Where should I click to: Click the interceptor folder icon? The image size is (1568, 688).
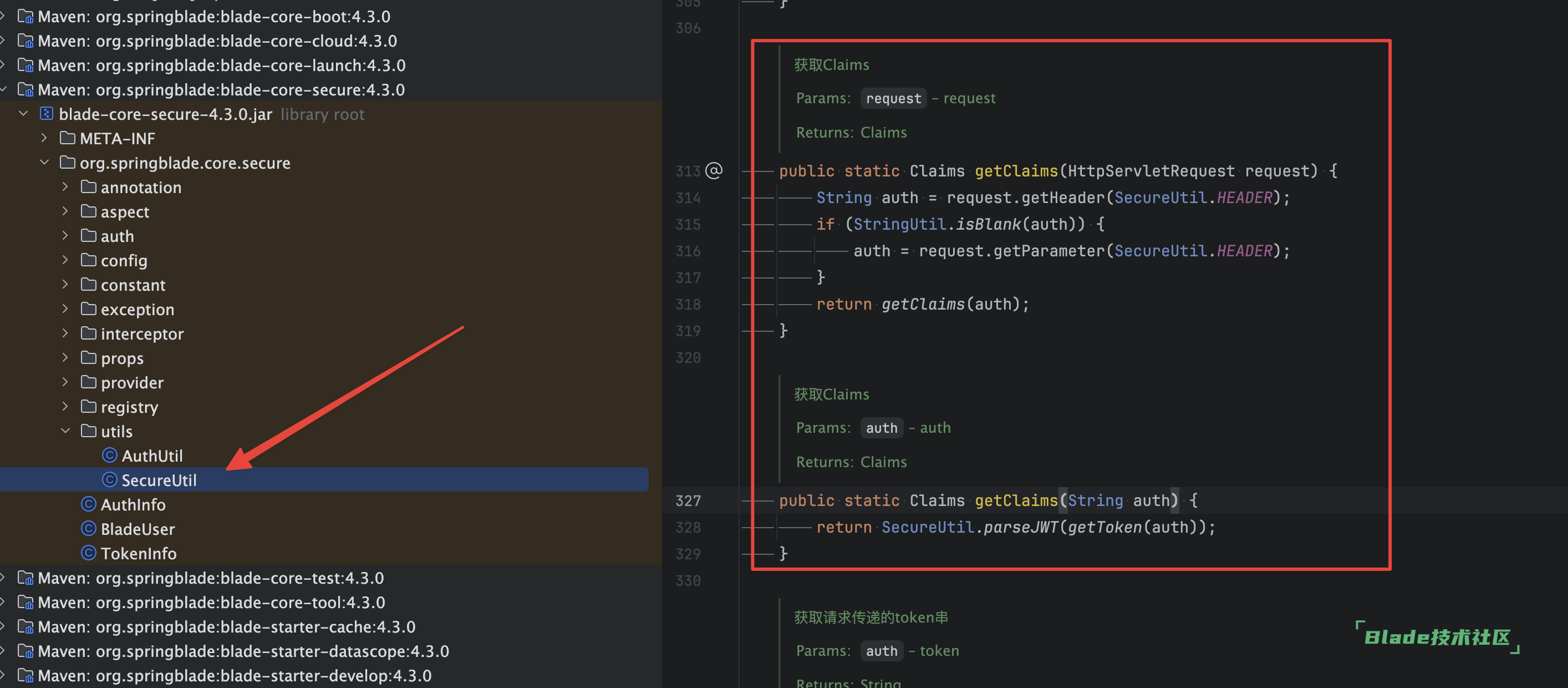click(x=89, y=333)
